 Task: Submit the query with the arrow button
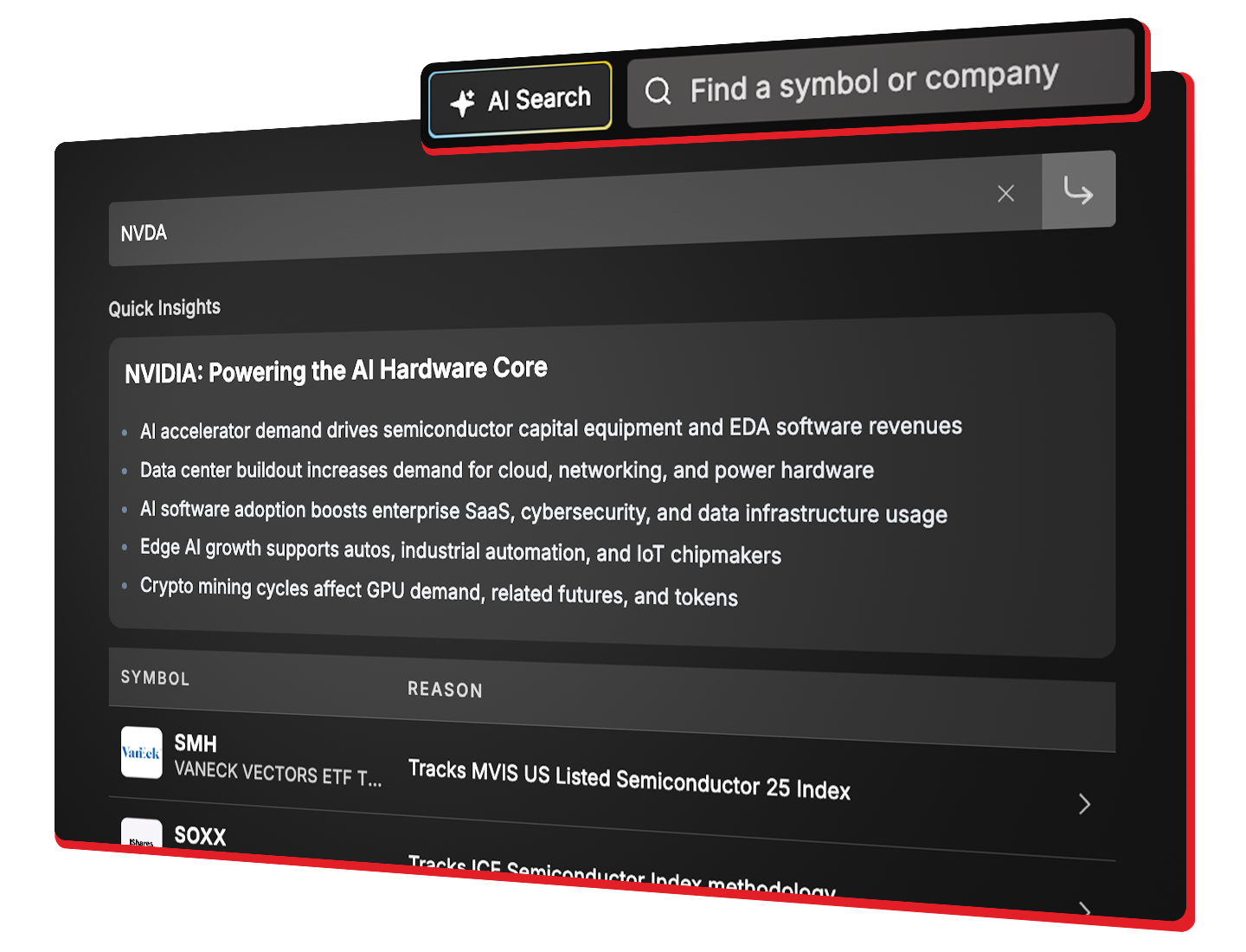[x=1078, y=190]
